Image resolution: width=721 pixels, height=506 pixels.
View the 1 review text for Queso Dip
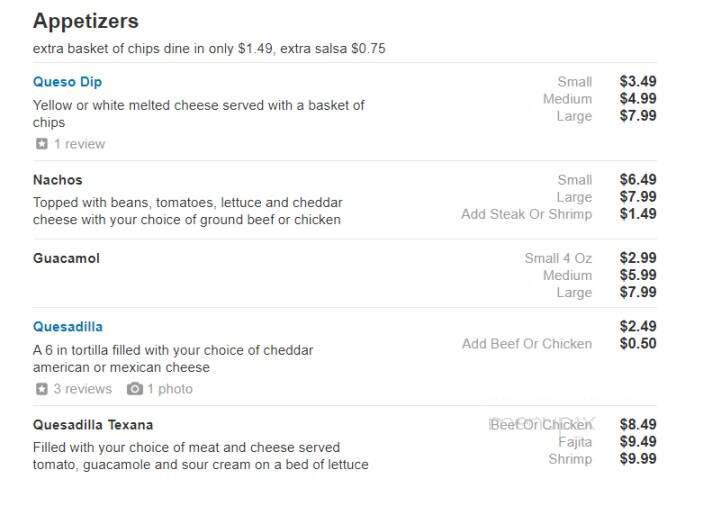(80, 144)
